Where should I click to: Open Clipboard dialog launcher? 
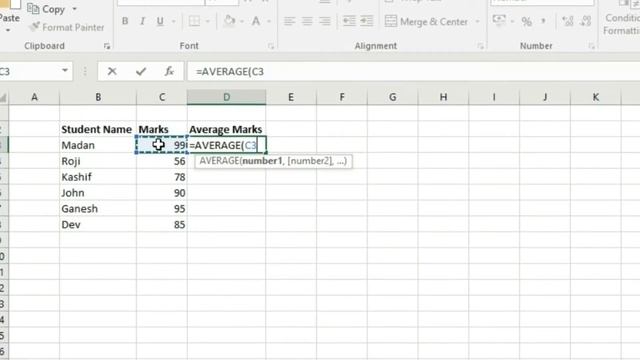click(107, 46)
